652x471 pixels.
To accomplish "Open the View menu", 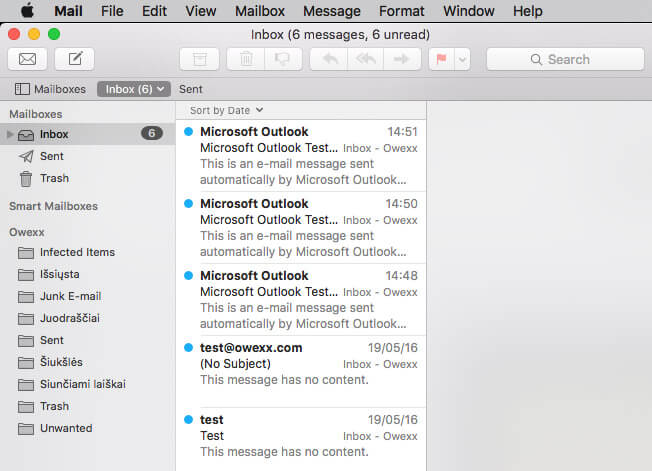I will [x=200, y=11].
